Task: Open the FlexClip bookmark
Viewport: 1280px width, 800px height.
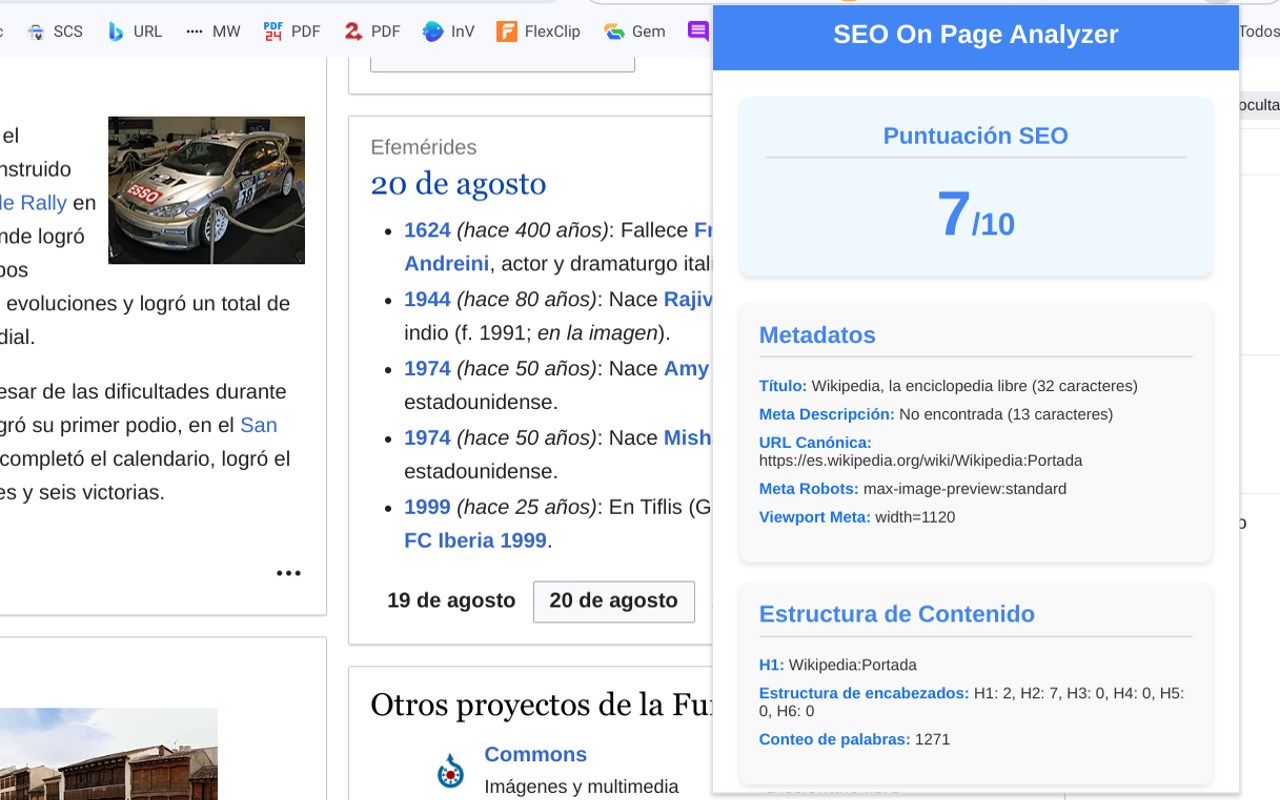Action: pos(538,31)
